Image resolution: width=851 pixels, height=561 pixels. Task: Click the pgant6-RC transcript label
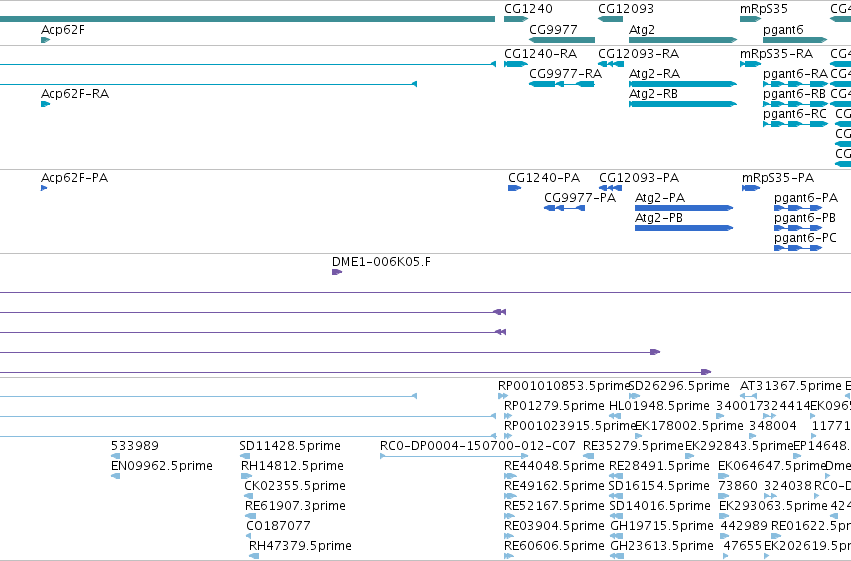pos(795,114)
